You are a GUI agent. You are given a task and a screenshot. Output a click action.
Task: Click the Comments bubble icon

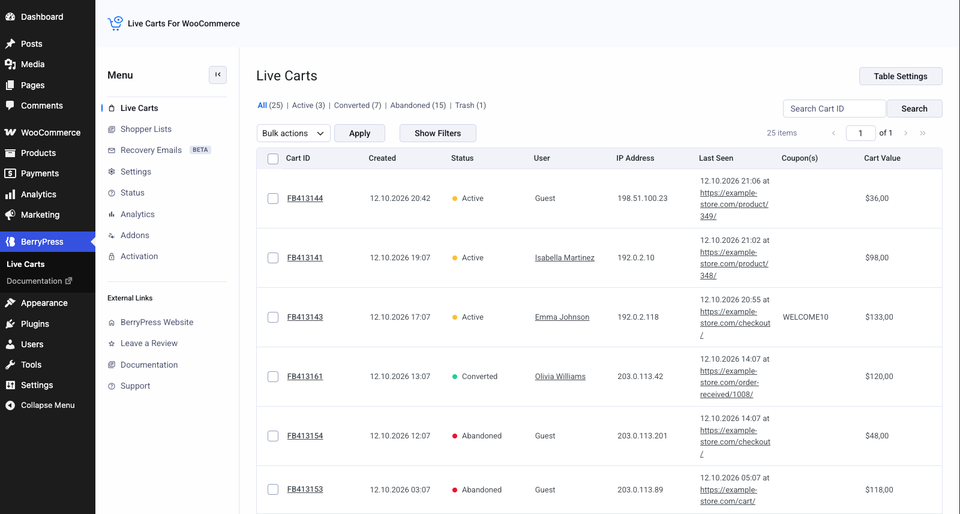click(x=10, y=105)
